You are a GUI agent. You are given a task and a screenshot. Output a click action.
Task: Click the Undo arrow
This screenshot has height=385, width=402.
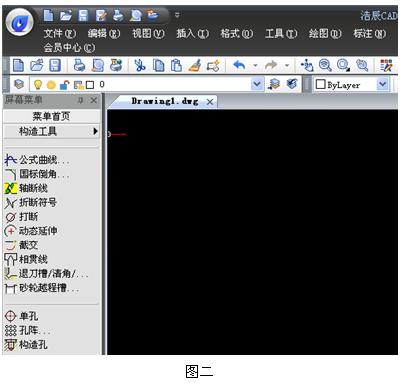coord(239,65)
